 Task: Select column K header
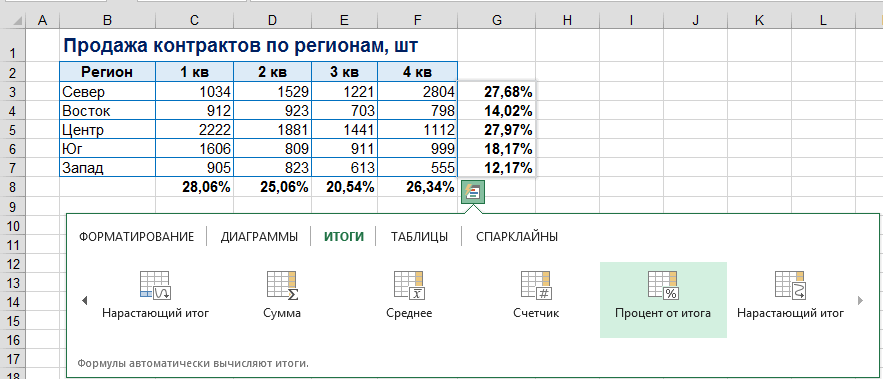pyautogui.click(x=759, y=20)
